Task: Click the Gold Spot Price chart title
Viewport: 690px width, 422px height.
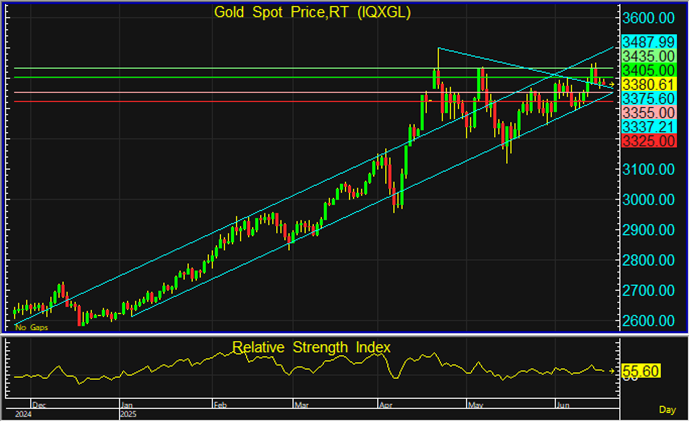Action: tap(312, 12)
